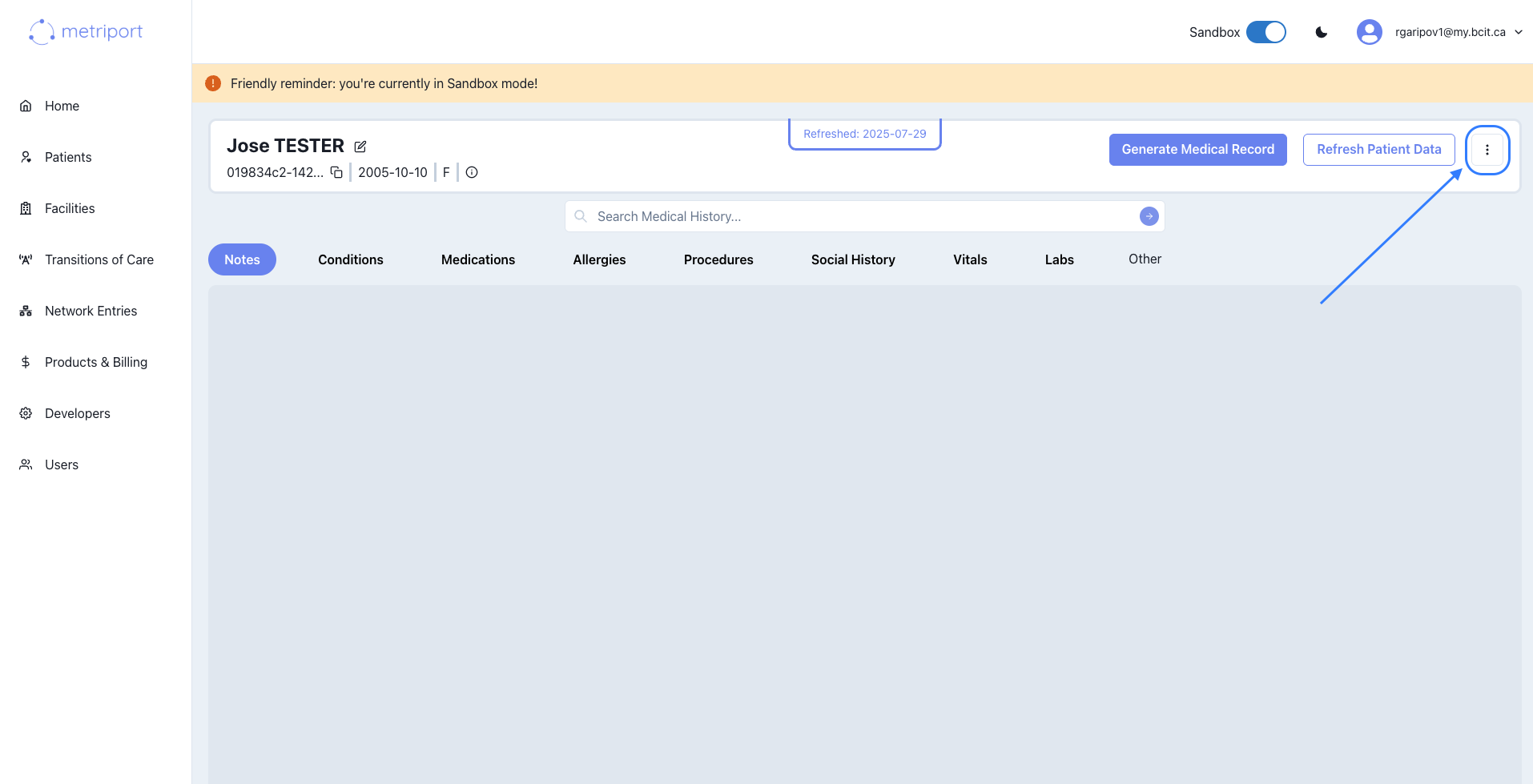Open the Patients section via sidebar icon

[x=26, y=157]
